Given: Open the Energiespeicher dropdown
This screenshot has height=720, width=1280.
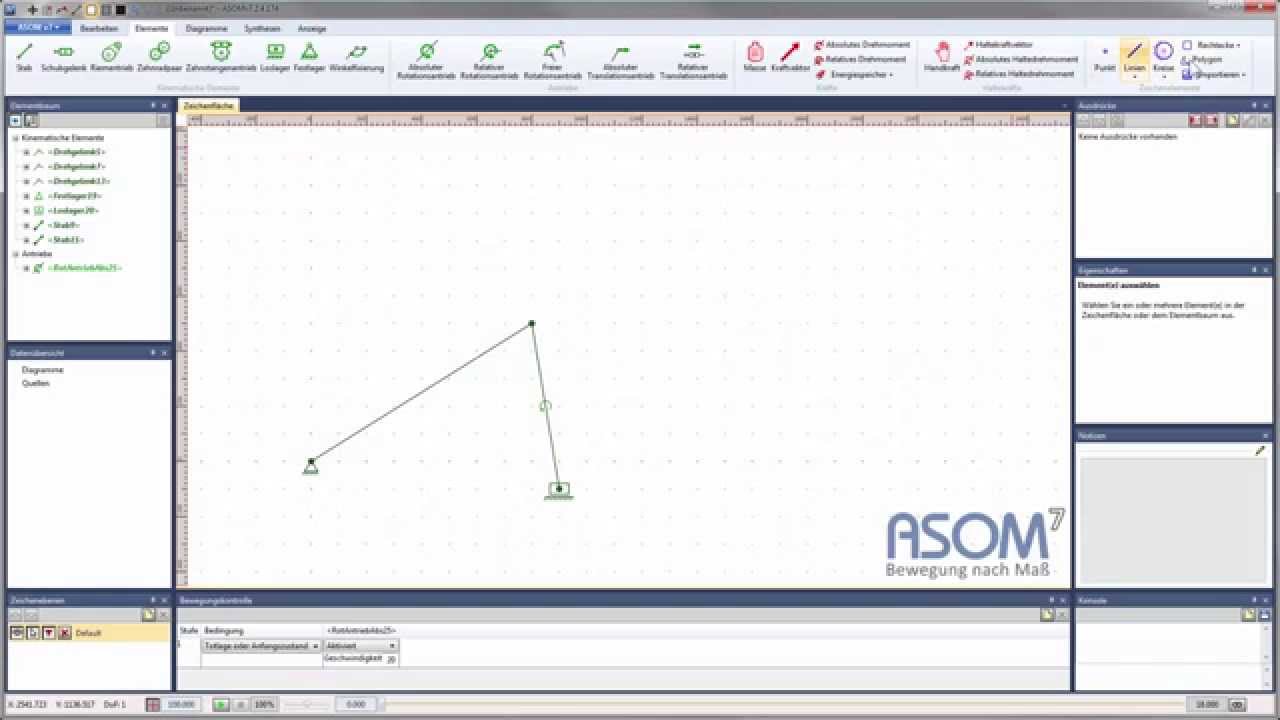Looking at the screenshot, I should (855, 74).
